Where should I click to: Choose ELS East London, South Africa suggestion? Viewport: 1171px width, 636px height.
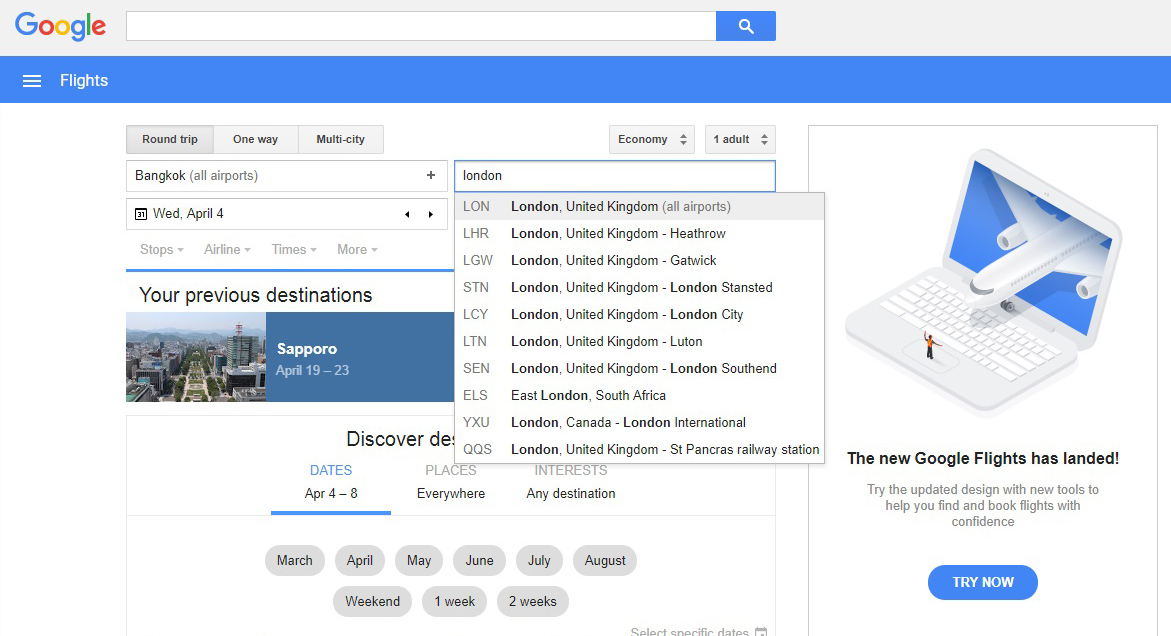[639, 395]
